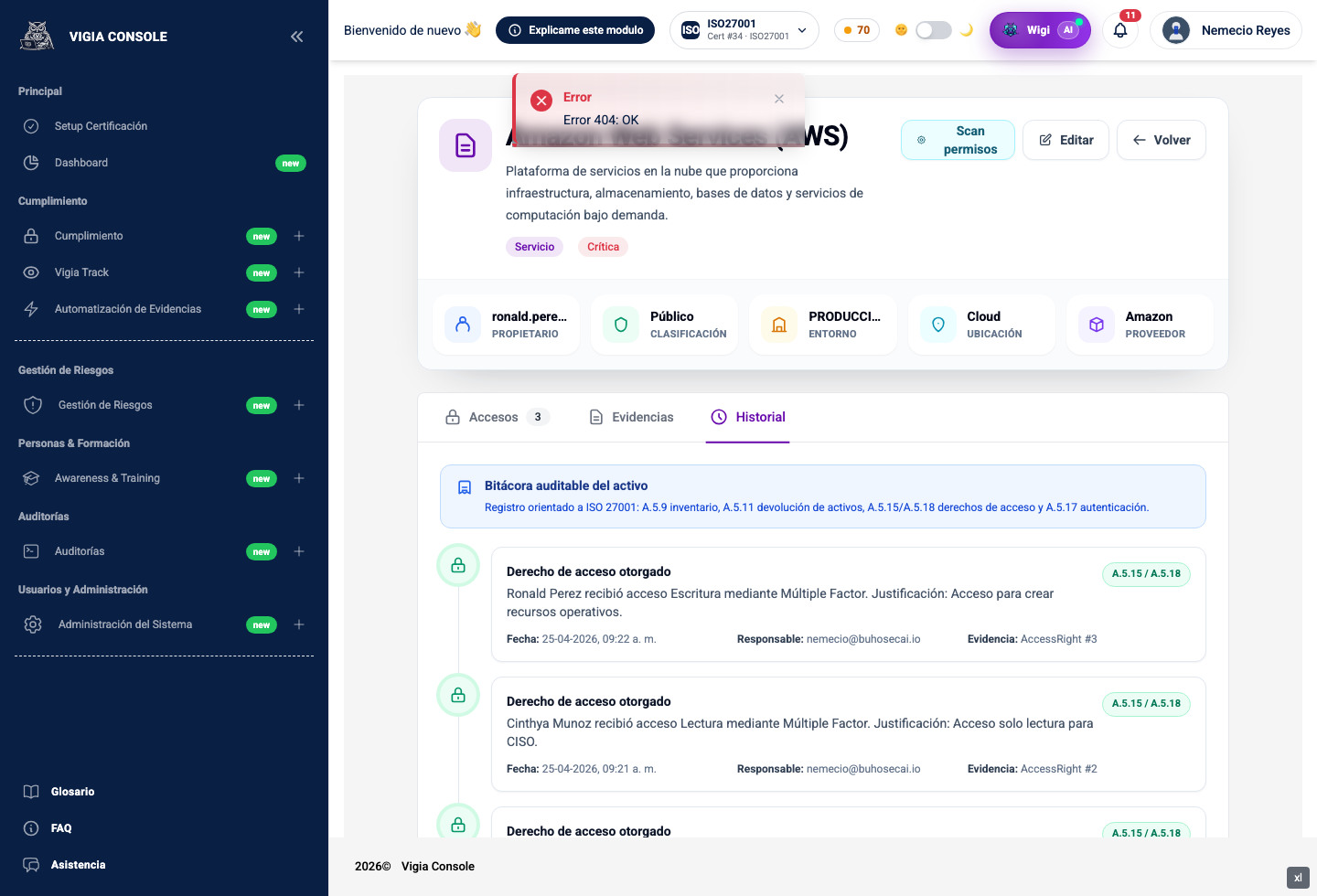
Task: Click the score 70 badge
Action: pos(857,30)
